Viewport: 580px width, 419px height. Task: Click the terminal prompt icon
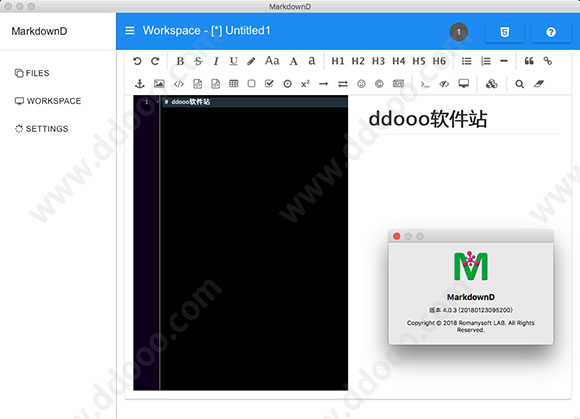[425, 85]
